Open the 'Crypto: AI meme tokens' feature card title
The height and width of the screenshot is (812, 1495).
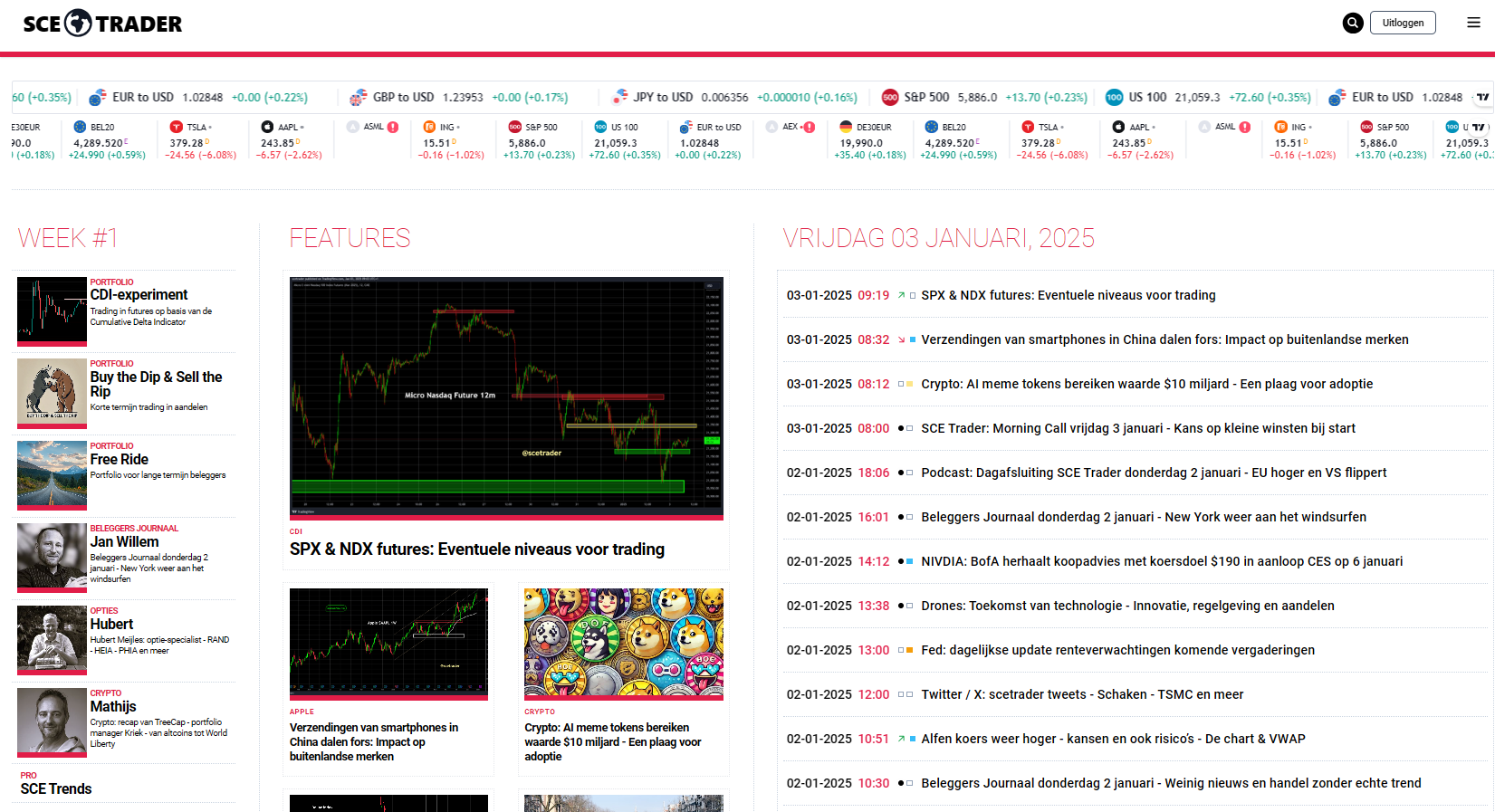[x=613, y=741]
